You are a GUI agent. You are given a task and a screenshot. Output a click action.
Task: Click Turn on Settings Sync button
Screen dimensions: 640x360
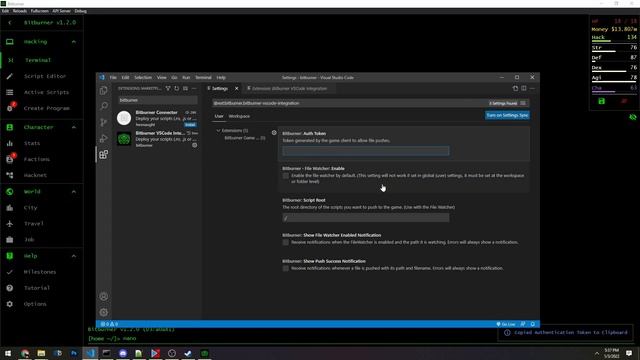[x=507, y=116]
